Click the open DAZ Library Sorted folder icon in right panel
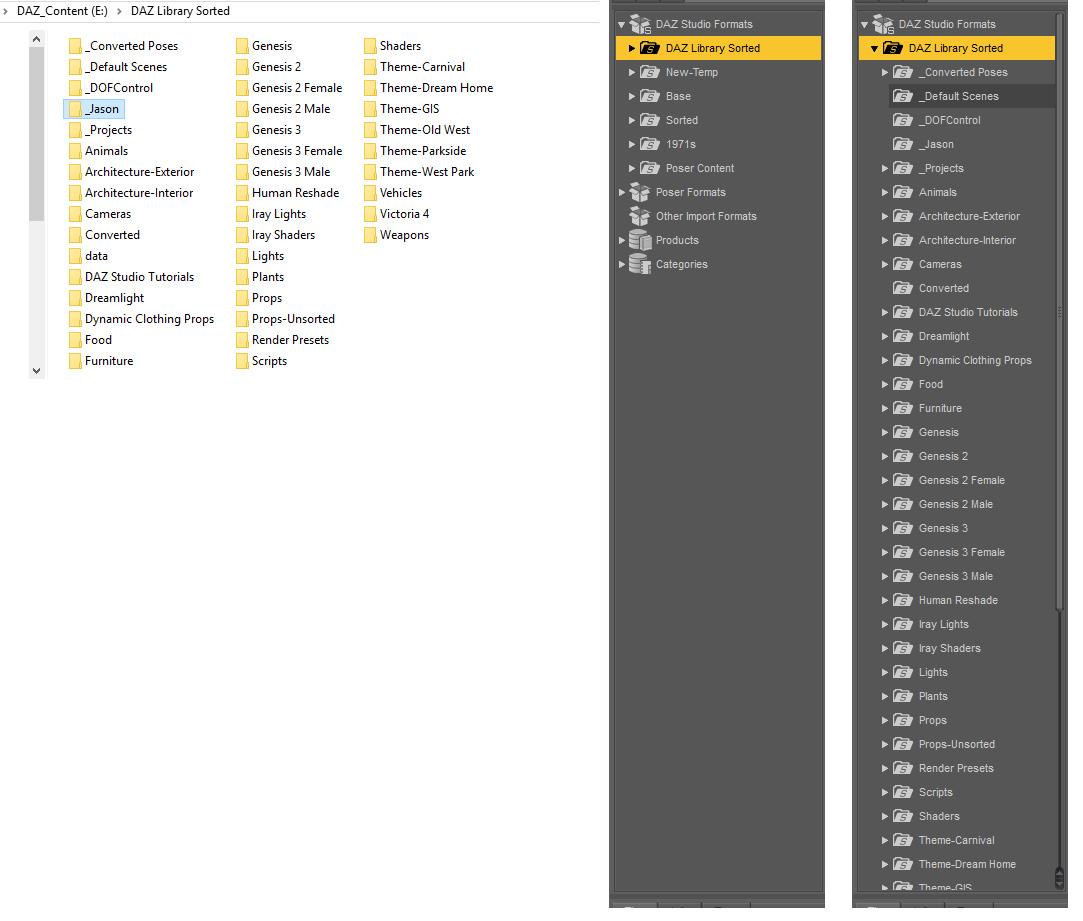Viewport: 1083px width, 921px height. tap(893, 48)
